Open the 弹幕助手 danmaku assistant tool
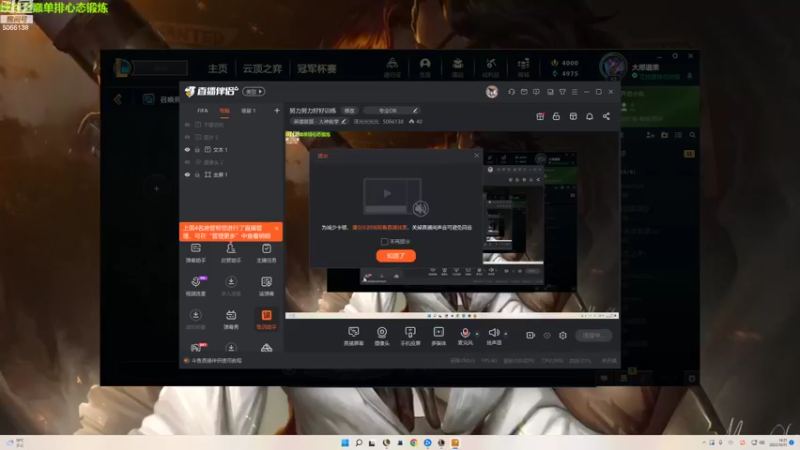This screenshot has height=450, width=800. 195,253
